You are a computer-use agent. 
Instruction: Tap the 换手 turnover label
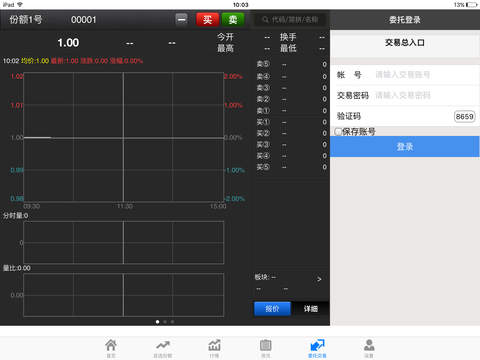point(288,37)
